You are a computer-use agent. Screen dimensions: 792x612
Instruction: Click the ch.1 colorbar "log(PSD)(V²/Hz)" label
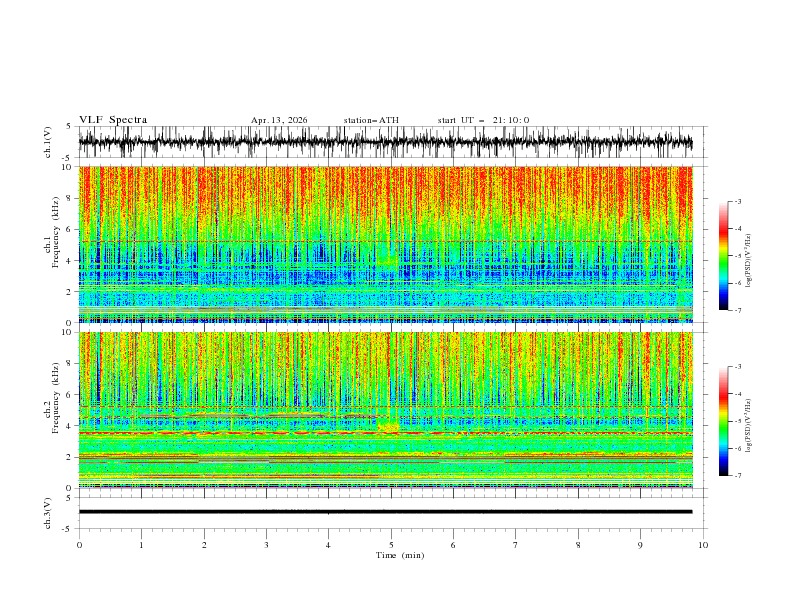tap(749, 261)
